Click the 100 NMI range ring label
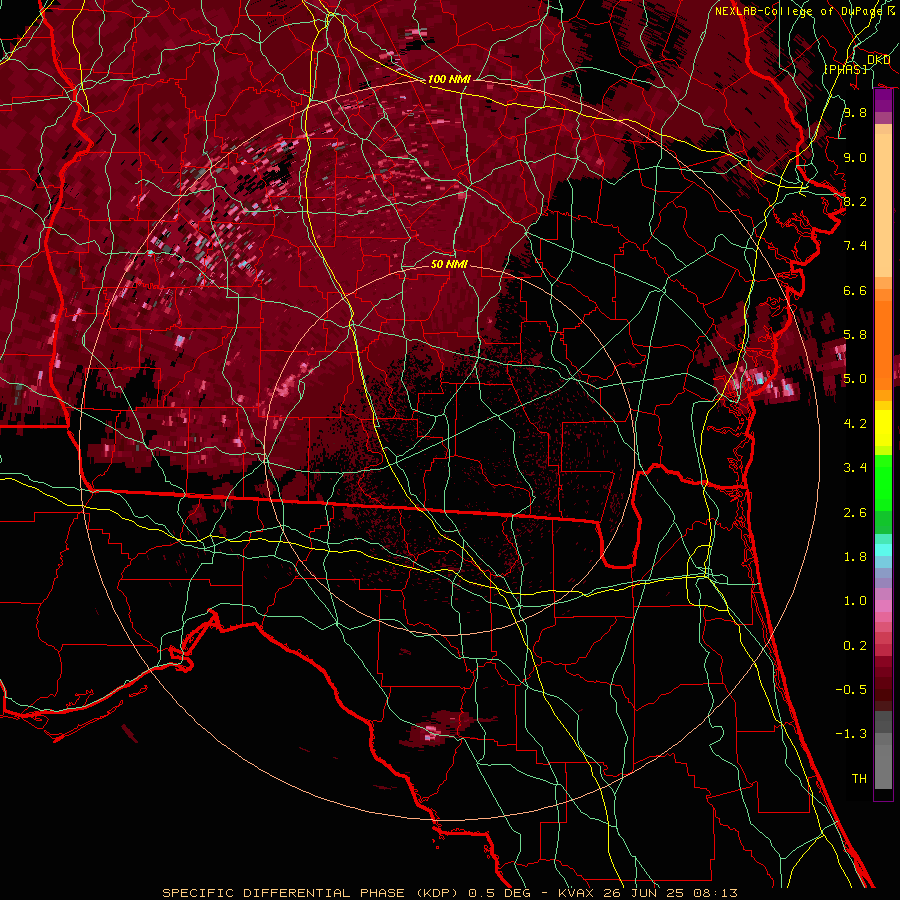This screenshot has width=900, height=900. pos(449,79)
